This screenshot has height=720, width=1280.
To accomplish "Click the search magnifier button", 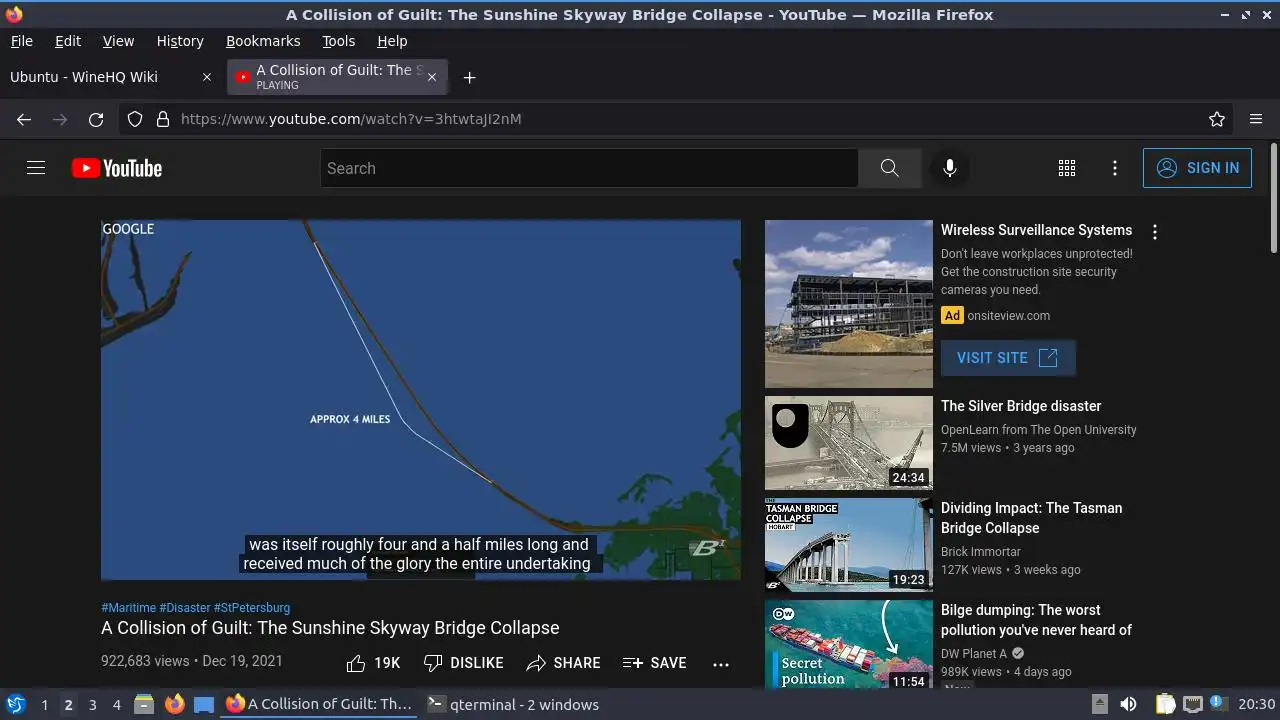I will tap(889, 168).
